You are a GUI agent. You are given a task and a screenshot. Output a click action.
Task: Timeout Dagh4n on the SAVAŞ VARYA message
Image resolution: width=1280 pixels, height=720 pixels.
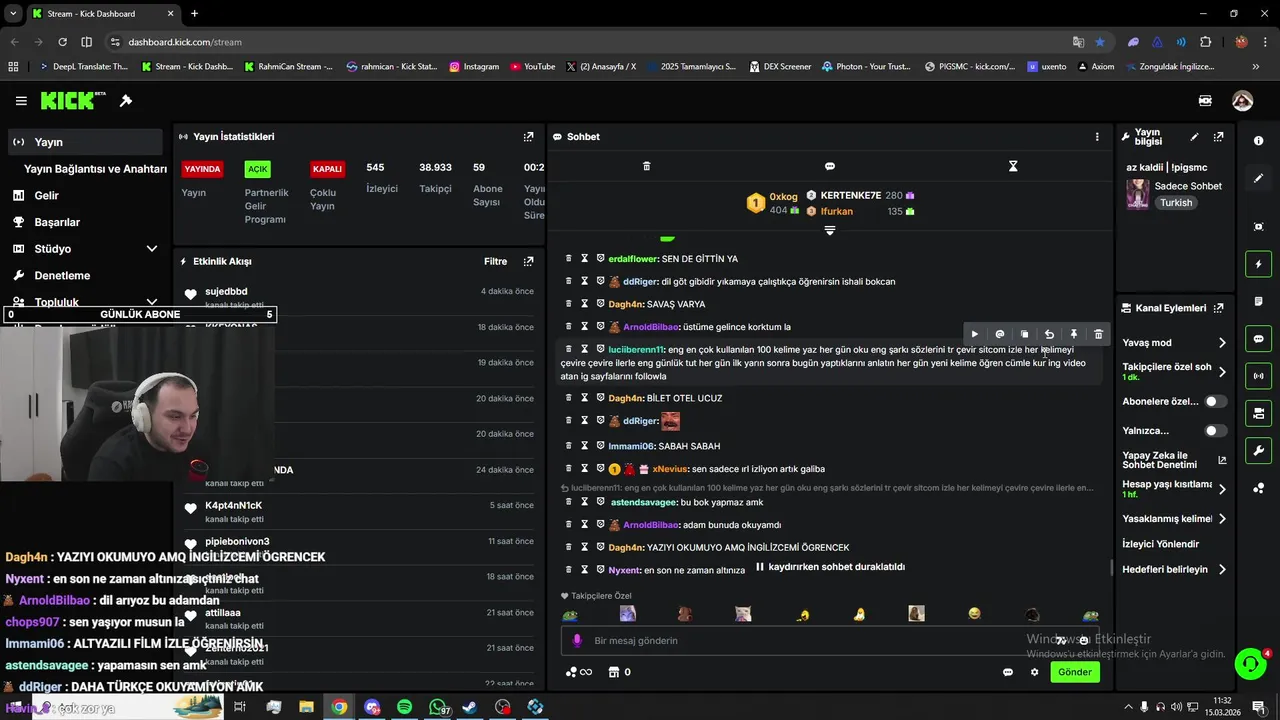pyautogui.click(x=584, y=304)
